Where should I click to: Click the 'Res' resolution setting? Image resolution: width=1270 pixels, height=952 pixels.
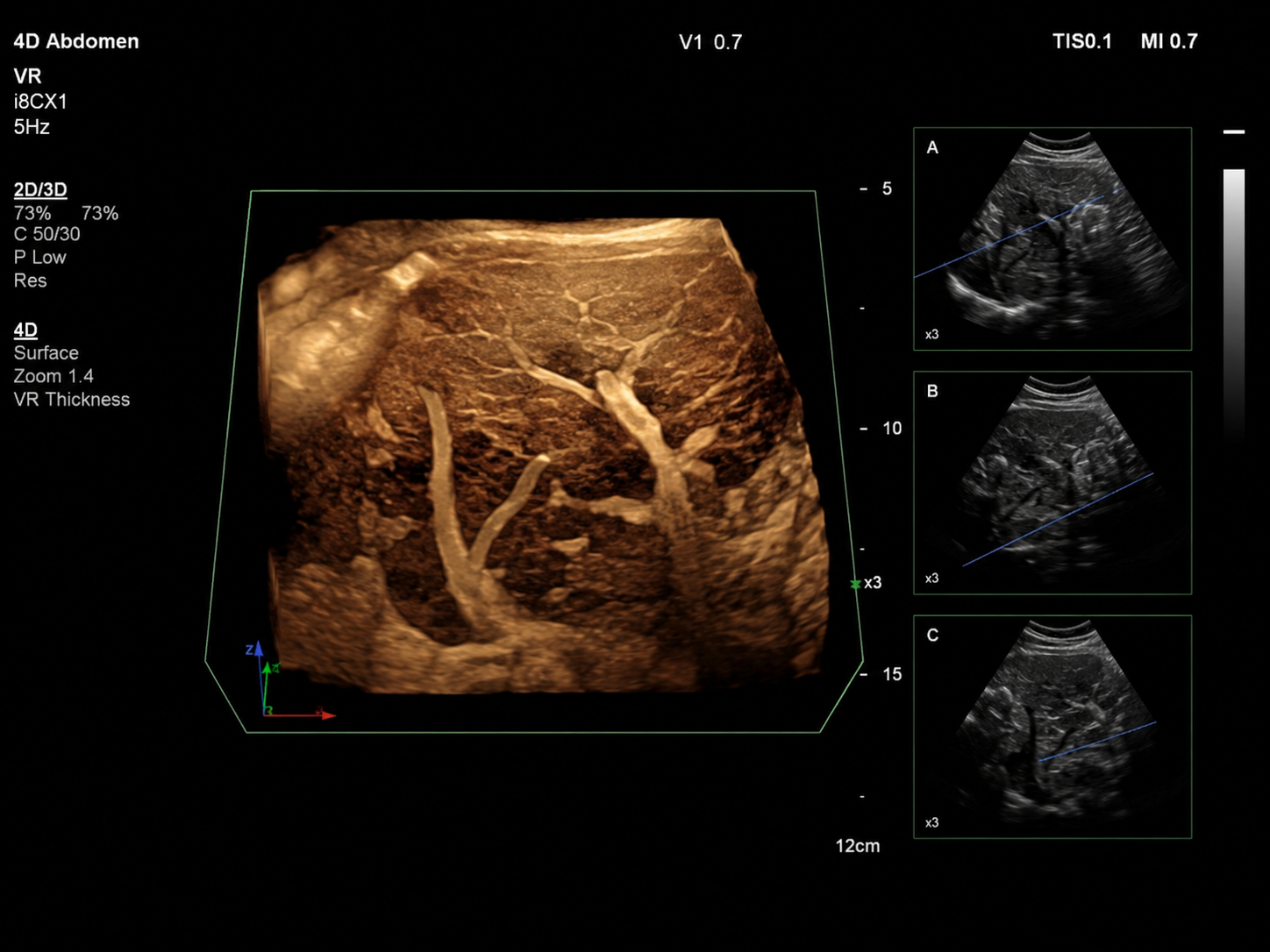point(30,281)
